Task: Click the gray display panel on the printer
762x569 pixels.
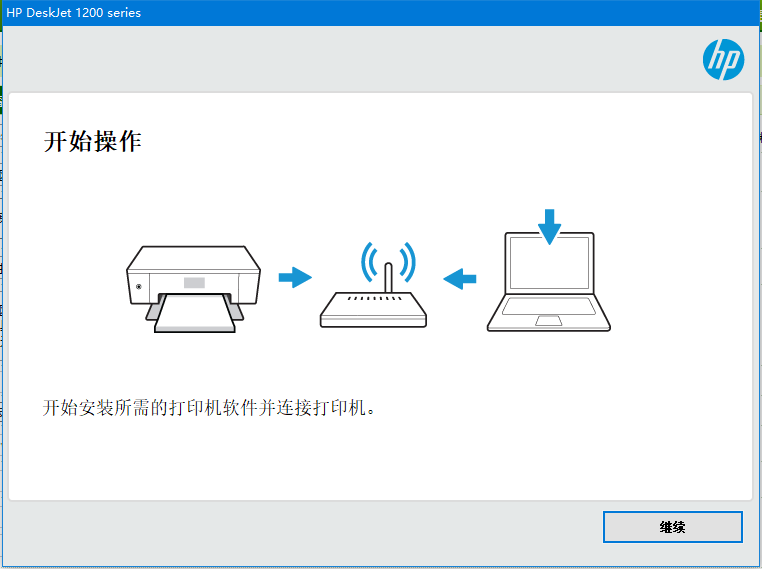Action: (194, 283)
